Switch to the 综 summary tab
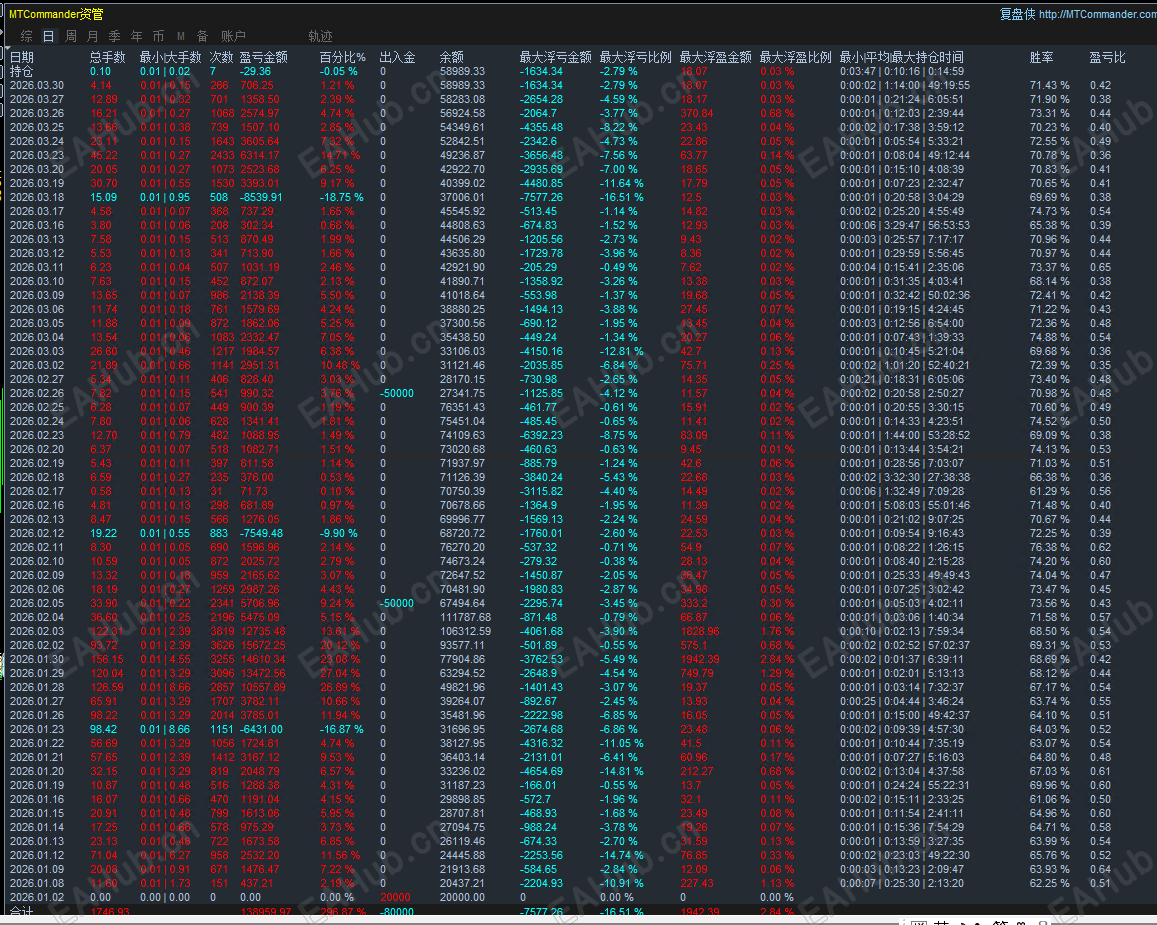This screenshot has width=1157, height=925. pos(27,36)
